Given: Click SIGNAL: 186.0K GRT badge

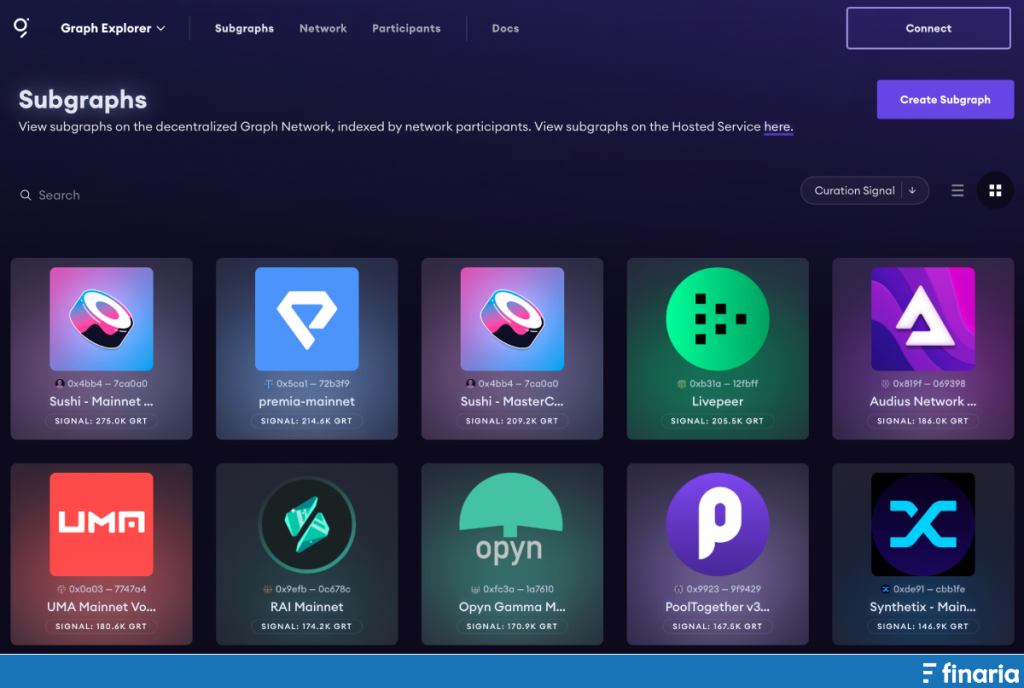Looking at the screenshot, I should [x=923, y=421].
